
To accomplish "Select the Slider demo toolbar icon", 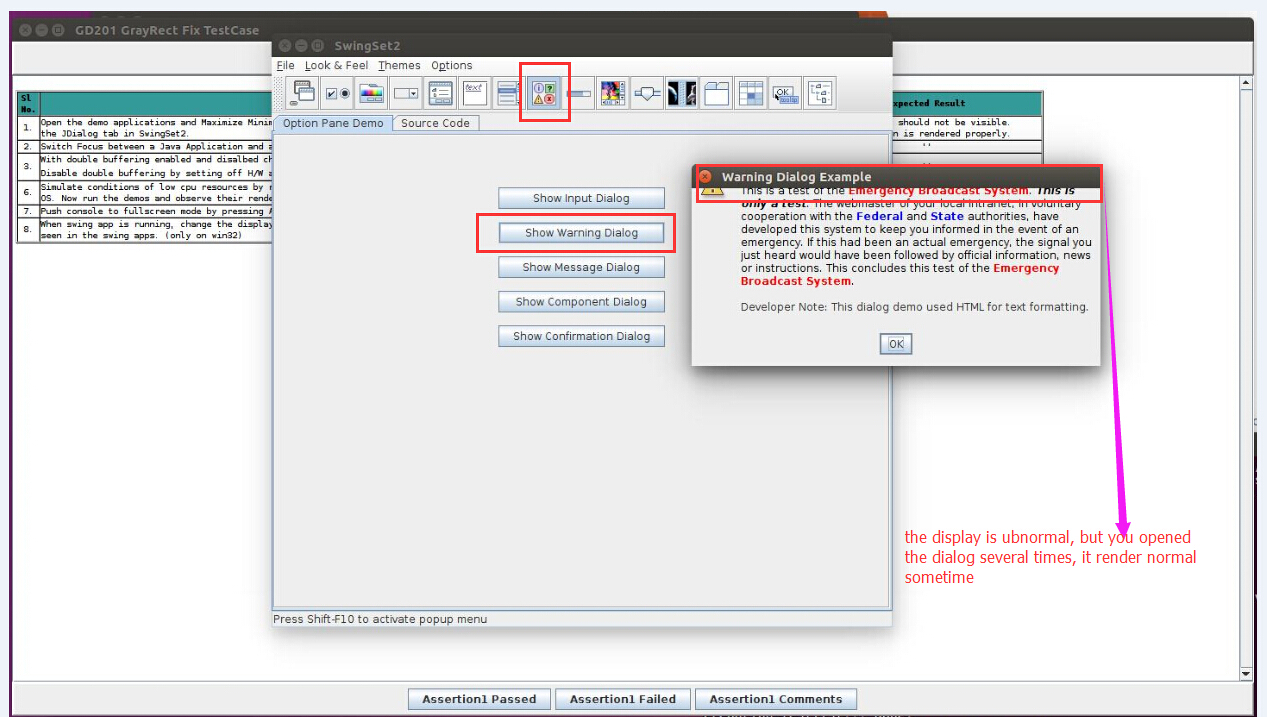I will coord(648,93).
